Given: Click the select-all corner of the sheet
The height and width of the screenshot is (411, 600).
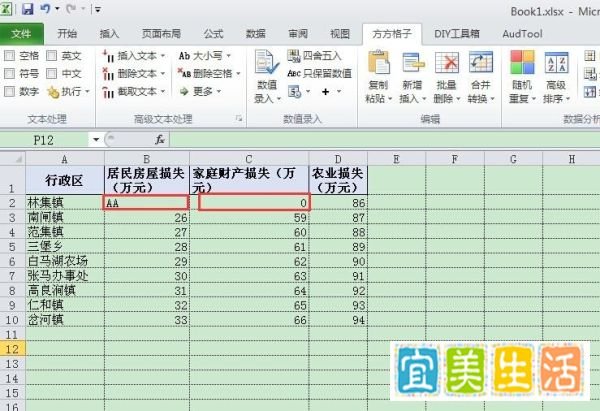Looking at the screenshot, I should tap(13, 159).
